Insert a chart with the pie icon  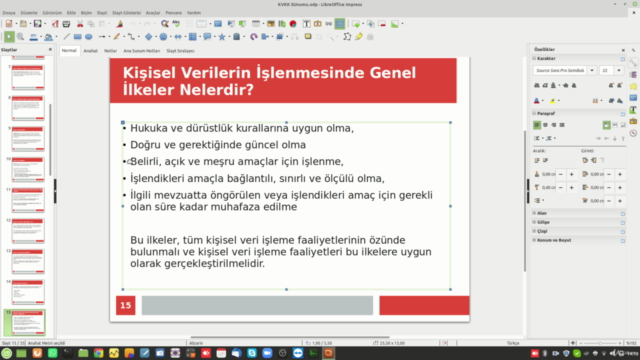293,24
